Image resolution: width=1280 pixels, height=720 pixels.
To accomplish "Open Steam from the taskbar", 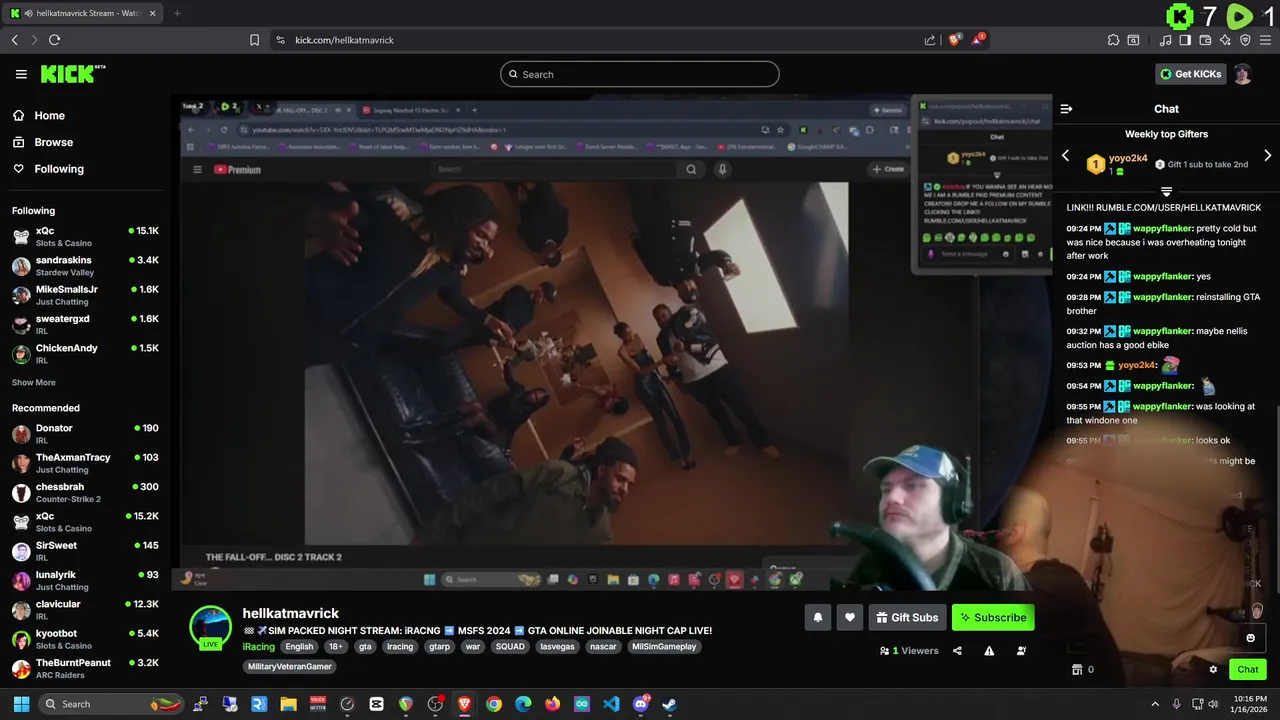I will (669, 704).
